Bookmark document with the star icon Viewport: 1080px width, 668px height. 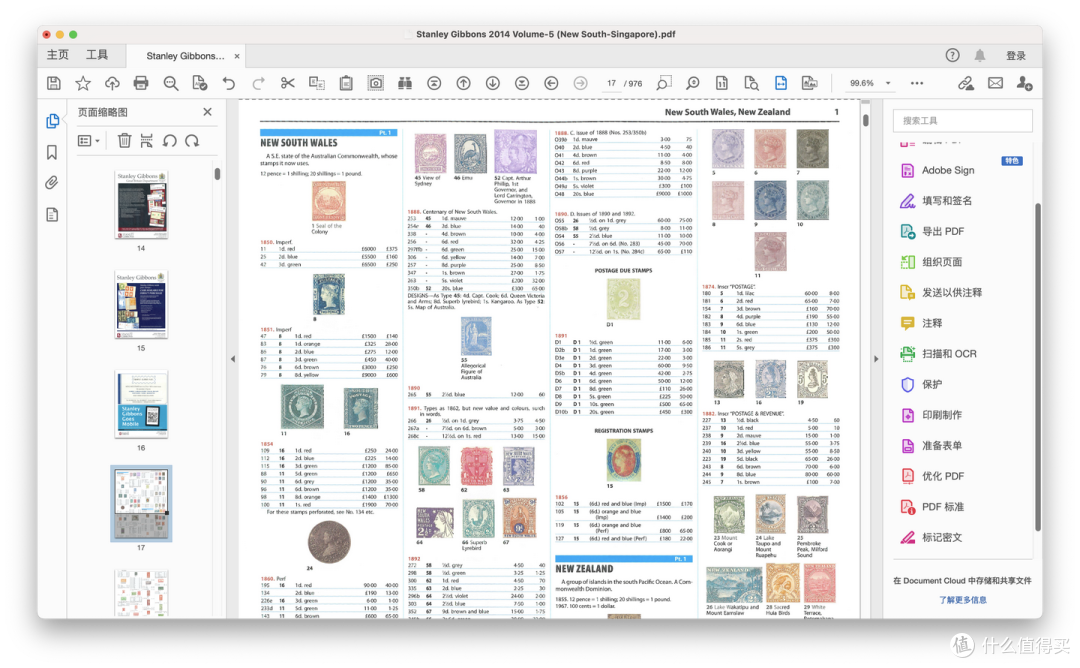tap(83, 83)
